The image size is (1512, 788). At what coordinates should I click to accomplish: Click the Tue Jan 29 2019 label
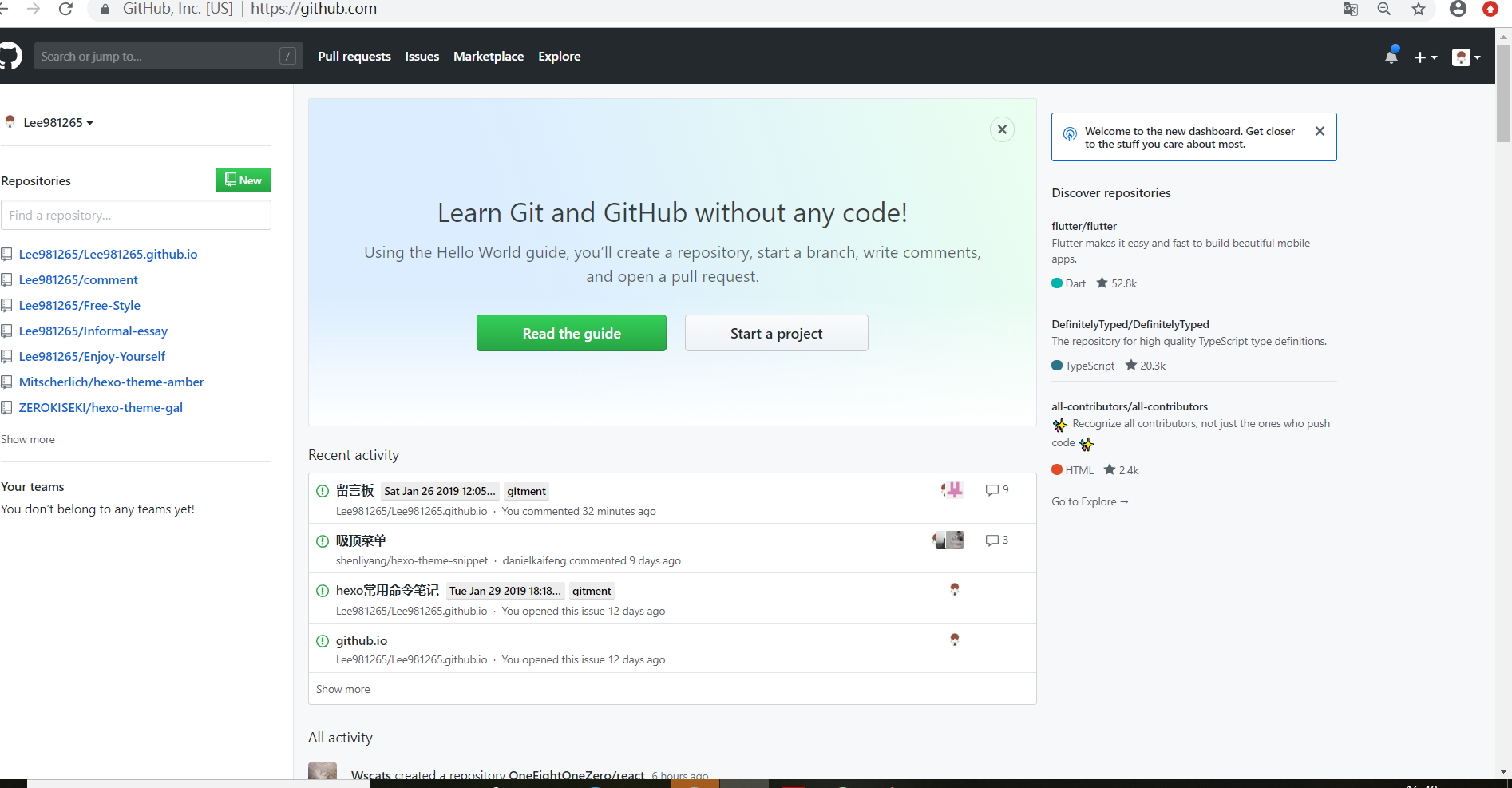click(x=505, y=592)
